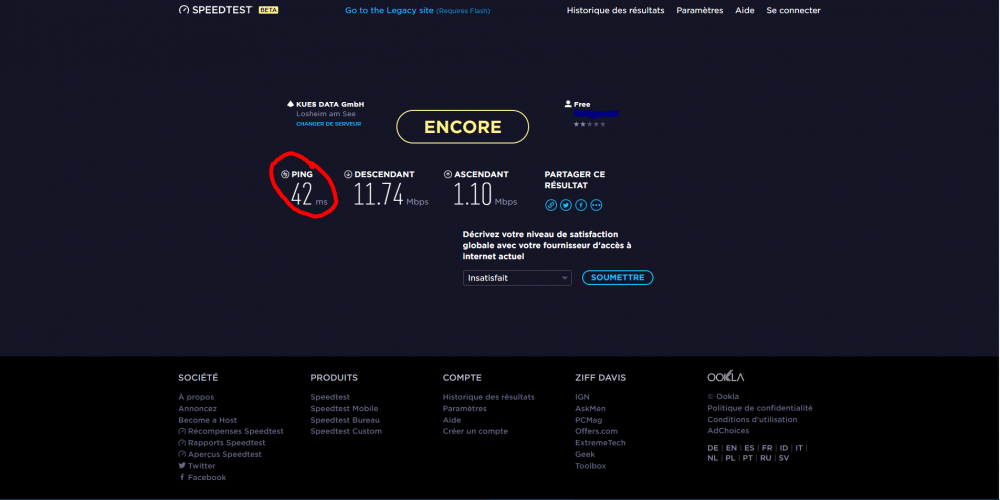Click the 1.10 Mbps upload value
Screen dimensions: 1000x500
pyautogui.click(x=485, y=195)
